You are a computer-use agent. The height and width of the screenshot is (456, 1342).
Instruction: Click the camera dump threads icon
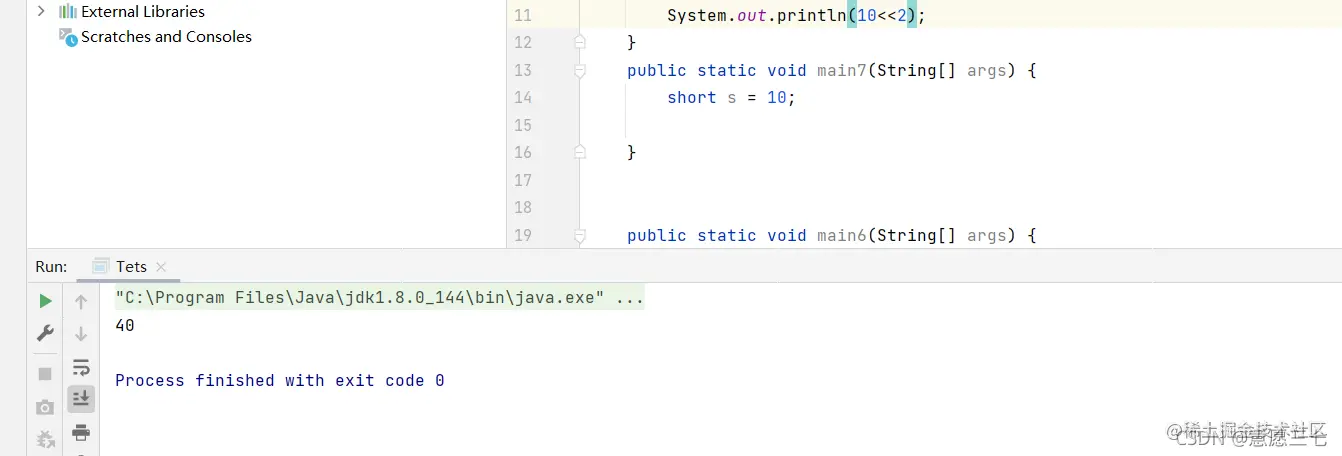tap(45, 407)
